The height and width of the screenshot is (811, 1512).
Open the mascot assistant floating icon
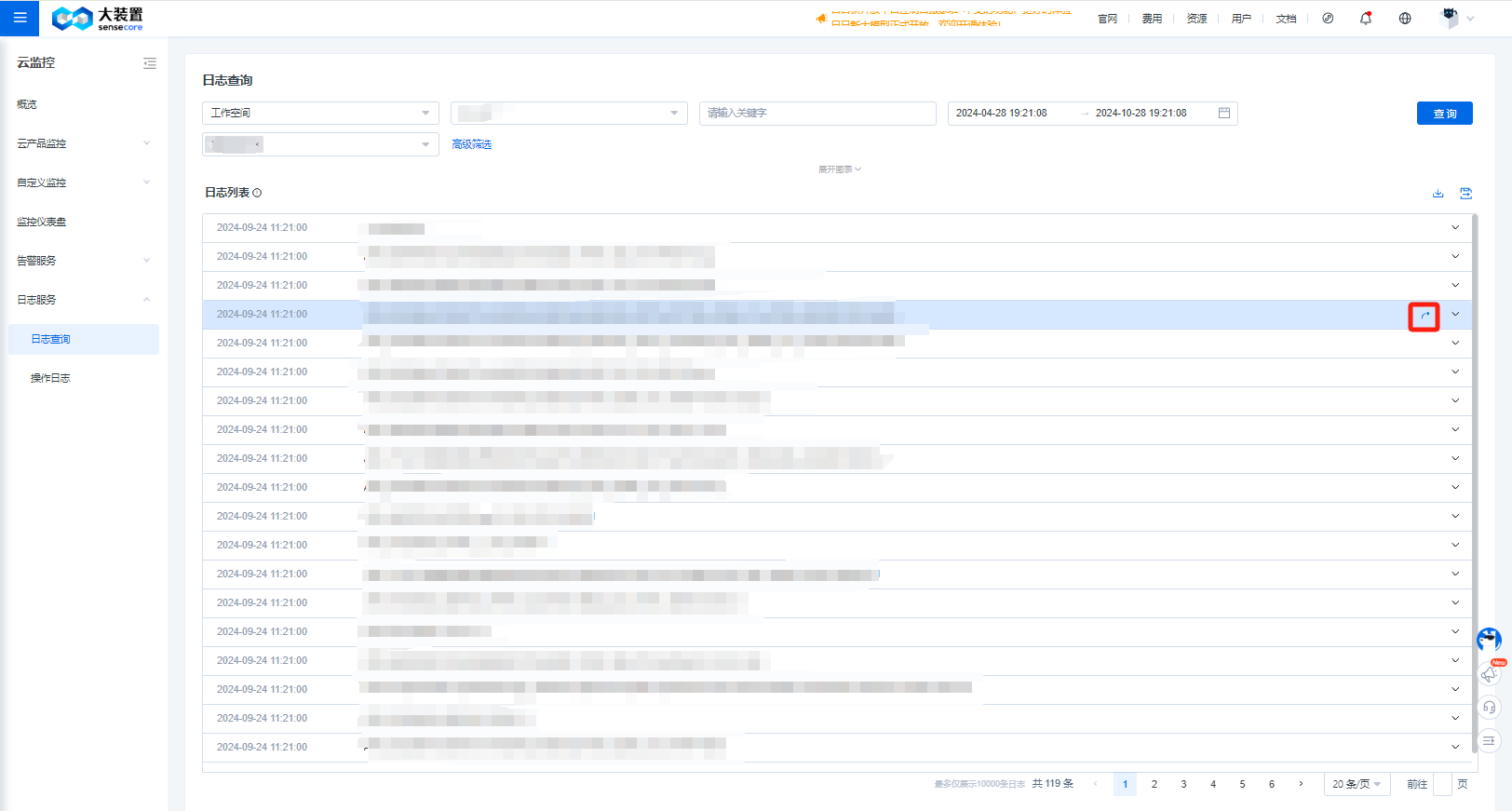coord(1489,640)
